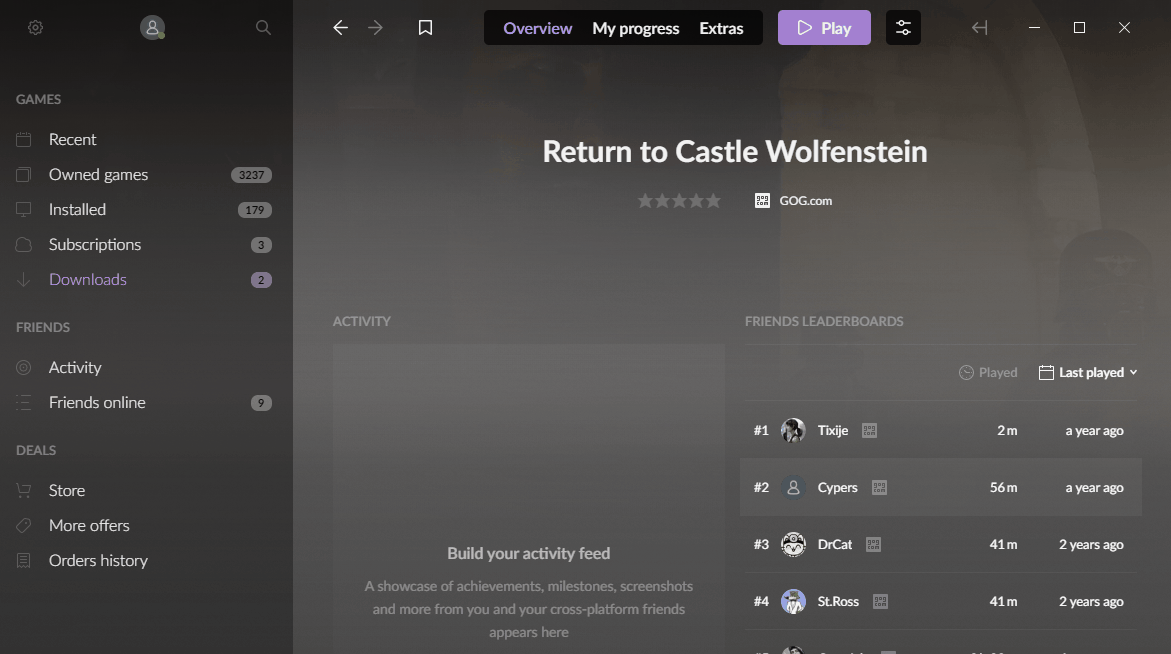Click the Orders history receipt icon
1171x654 pixels.
point(24,561)
